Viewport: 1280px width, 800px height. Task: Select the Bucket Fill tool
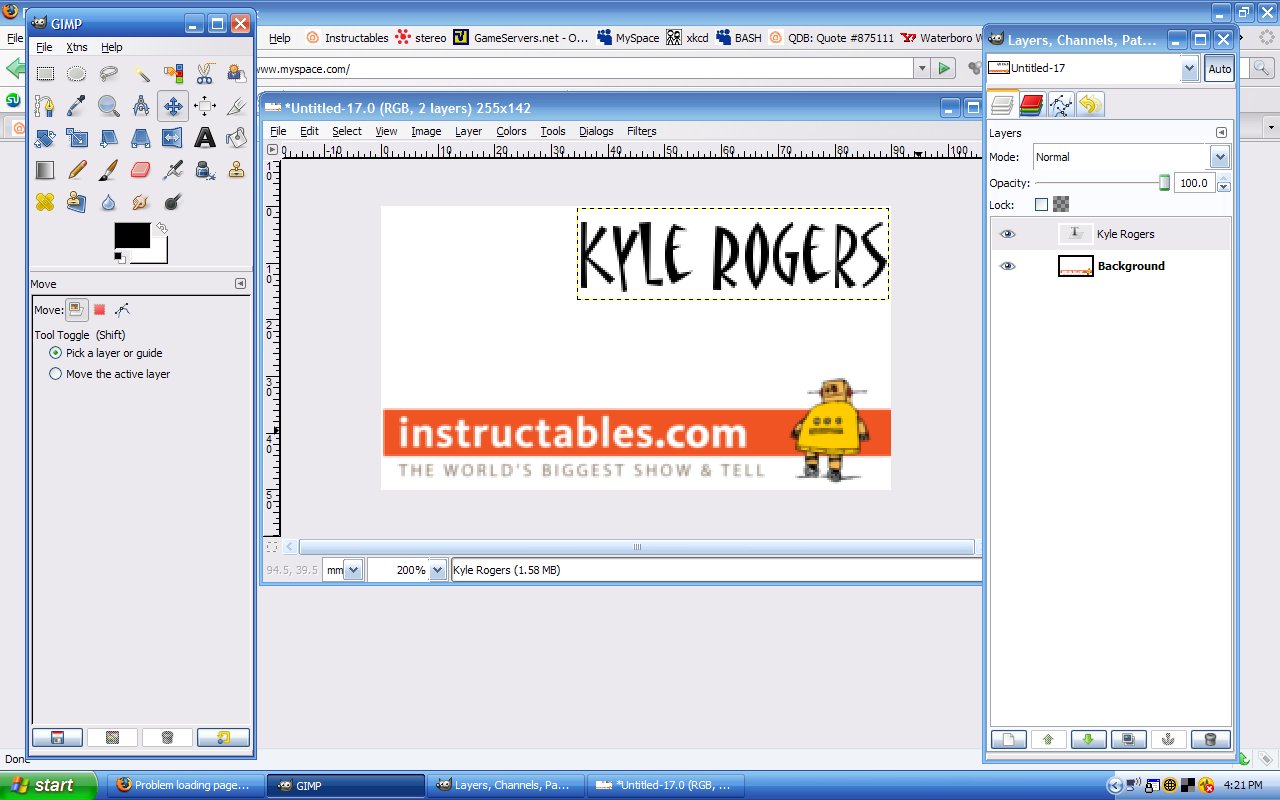[x=236, y=137]
